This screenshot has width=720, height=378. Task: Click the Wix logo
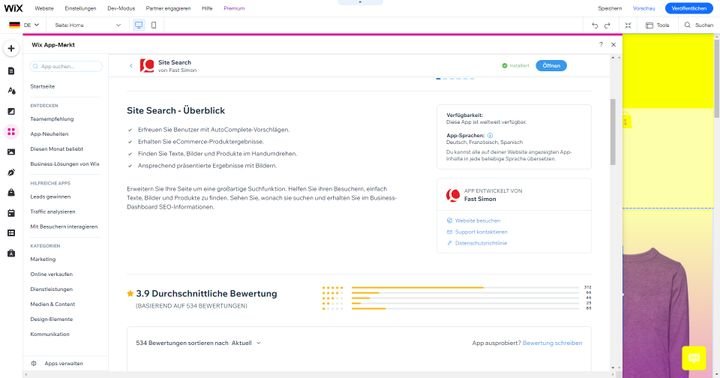[x=13, y=8]
